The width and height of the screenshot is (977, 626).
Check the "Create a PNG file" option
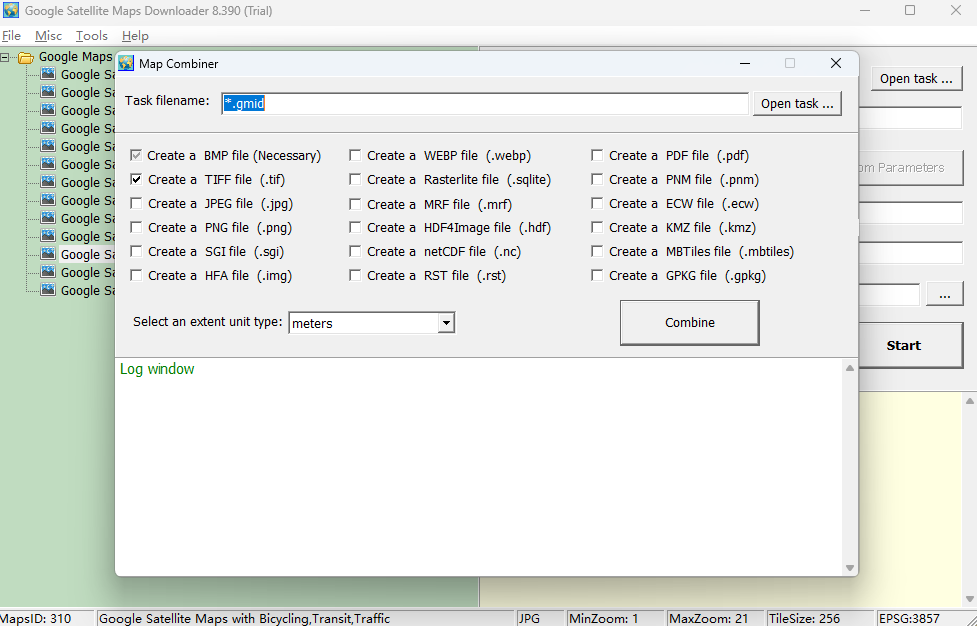[136, 227]
